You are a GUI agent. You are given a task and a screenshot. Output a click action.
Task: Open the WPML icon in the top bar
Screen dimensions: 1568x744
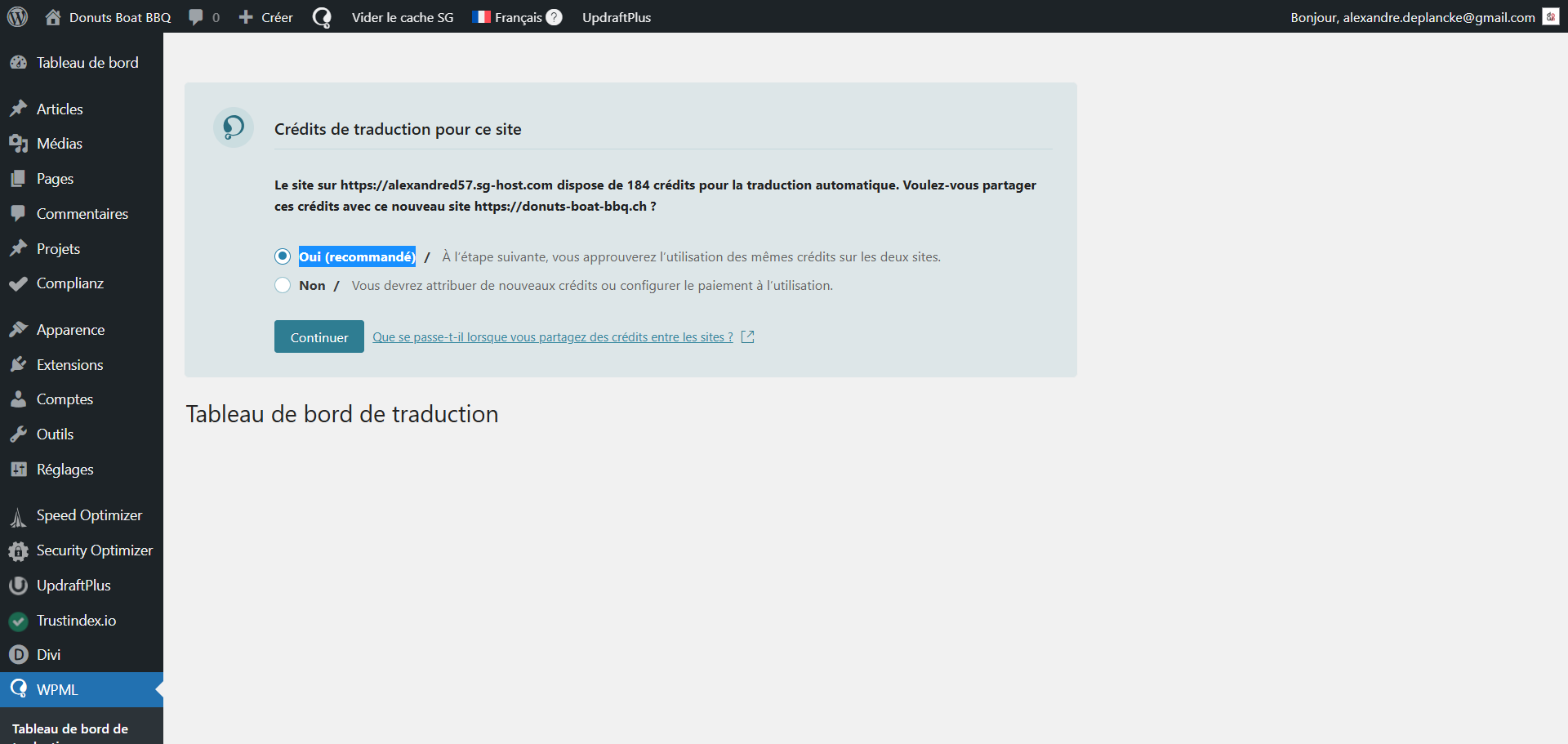coord(322,17)
